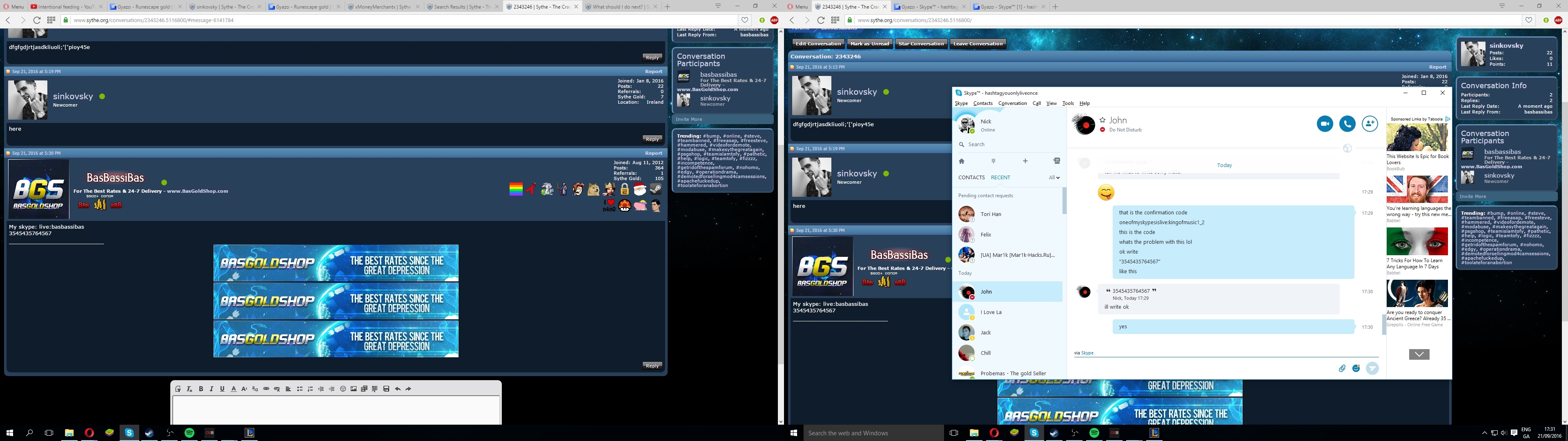
Task: Open the Skype dial pad
Action: click(993, 161)
